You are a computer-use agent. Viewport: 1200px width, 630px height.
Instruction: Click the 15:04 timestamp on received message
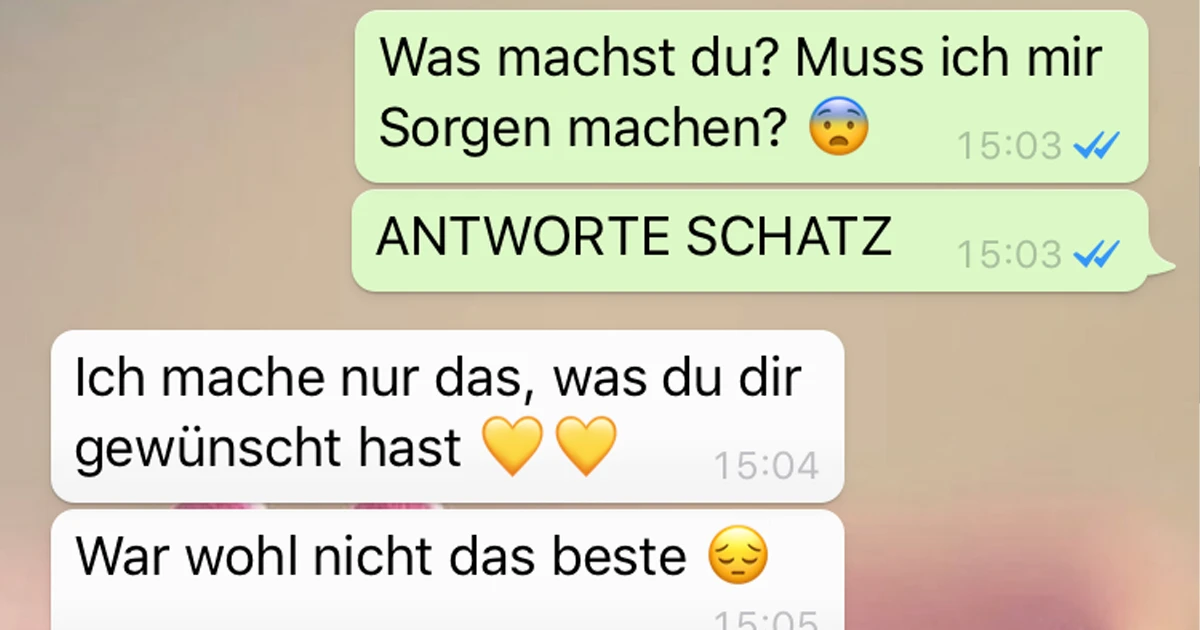click(x=766, y=466)
